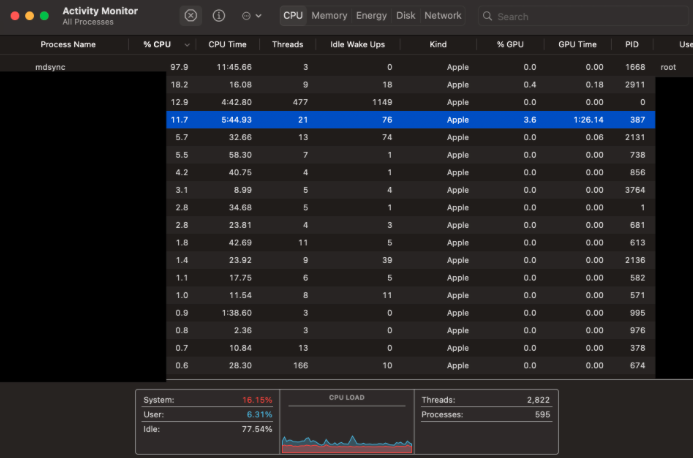The width and height of the screenshot is (693, 458).
Task: Click the Idle 77.54% value
Action: 257,429
